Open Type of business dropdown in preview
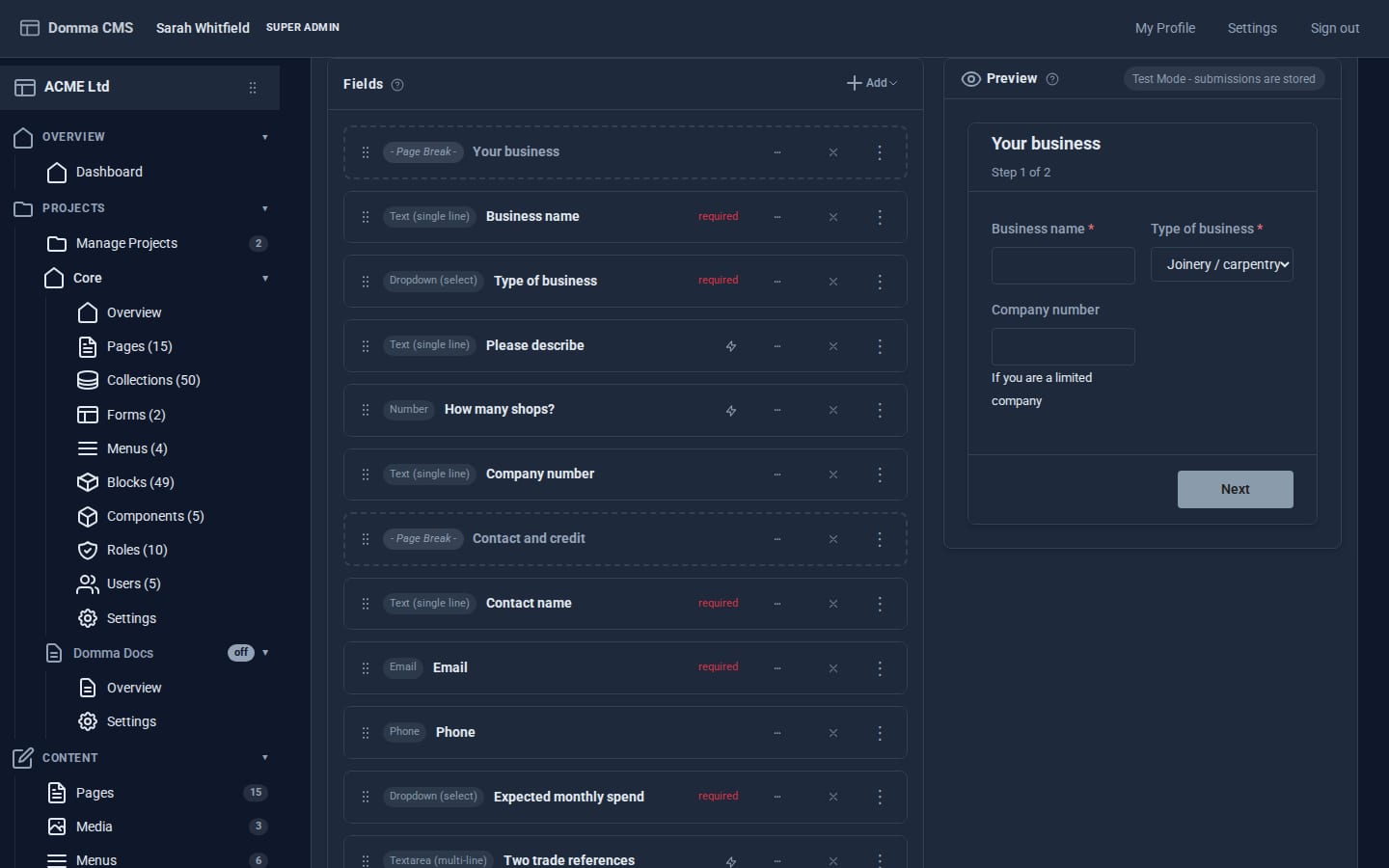The image size is (1389, 868). point(1221,264)
